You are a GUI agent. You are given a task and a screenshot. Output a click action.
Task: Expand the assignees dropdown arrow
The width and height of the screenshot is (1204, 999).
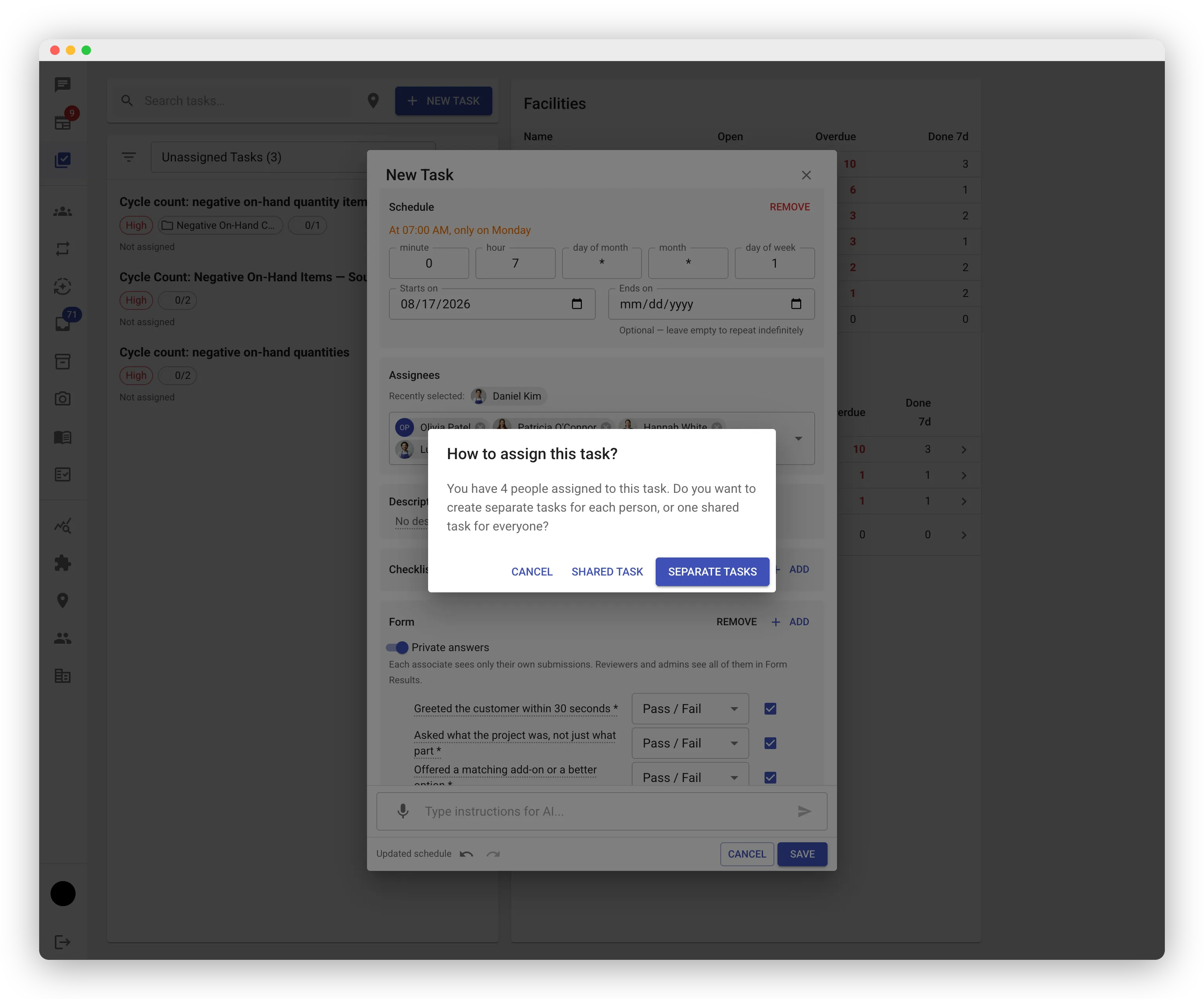pos(799,439)
